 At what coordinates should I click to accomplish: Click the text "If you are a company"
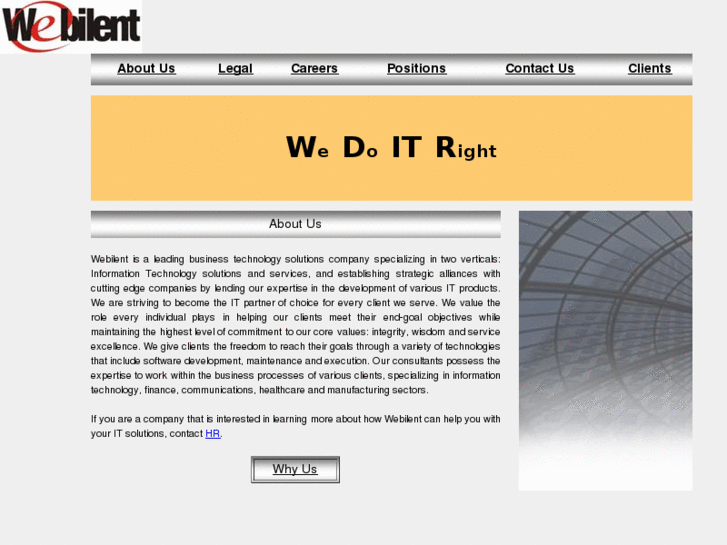[138, 419]
